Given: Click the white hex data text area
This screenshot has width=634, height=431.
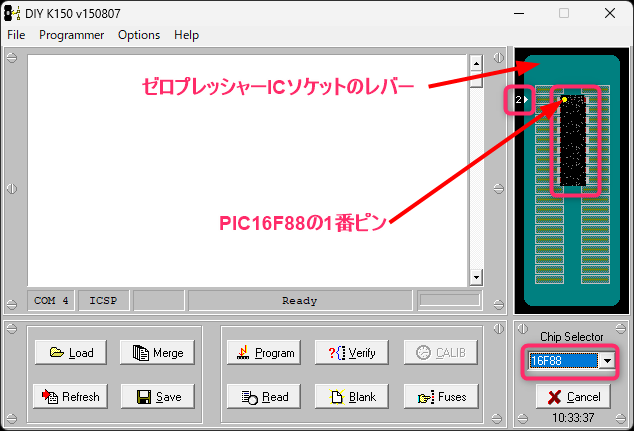Looking at the screenshot, I should click(247, 170).
